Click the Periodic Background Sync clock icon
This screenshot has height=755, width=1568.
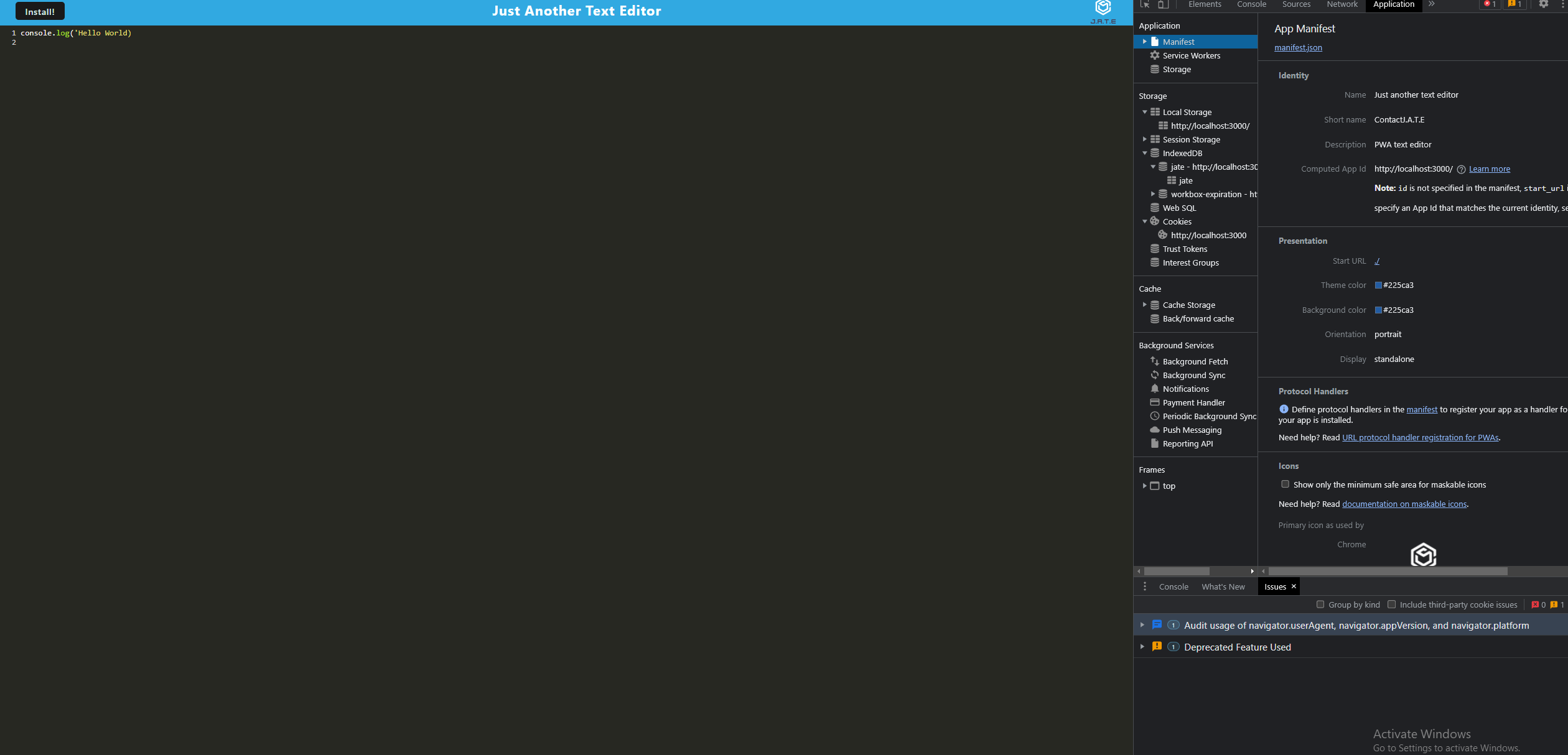pyautogui.click(x=1155, y=416)
